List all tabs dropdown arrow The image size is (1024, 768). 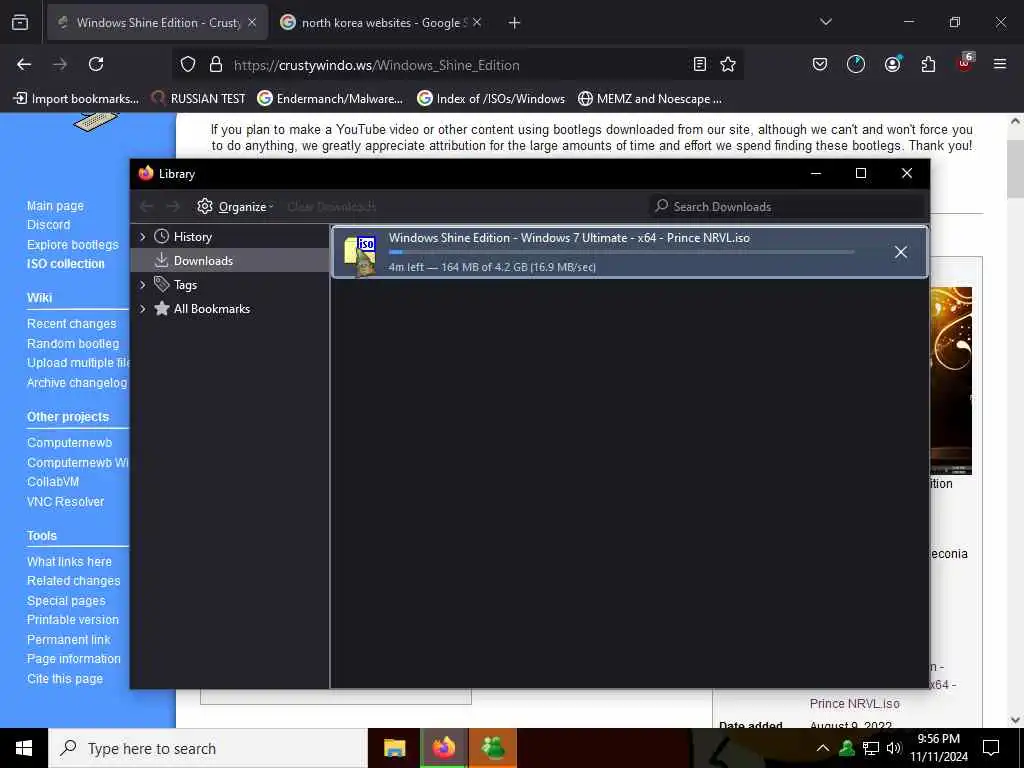click(825, 22)
